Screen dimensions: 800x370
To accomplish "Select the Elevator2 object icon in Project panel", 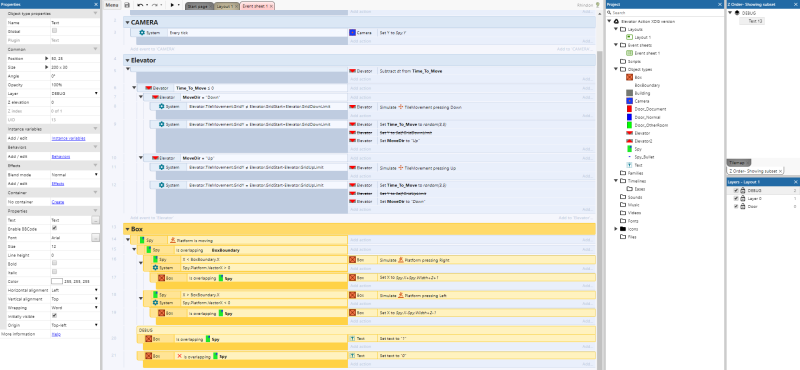I will click(629, 141).
